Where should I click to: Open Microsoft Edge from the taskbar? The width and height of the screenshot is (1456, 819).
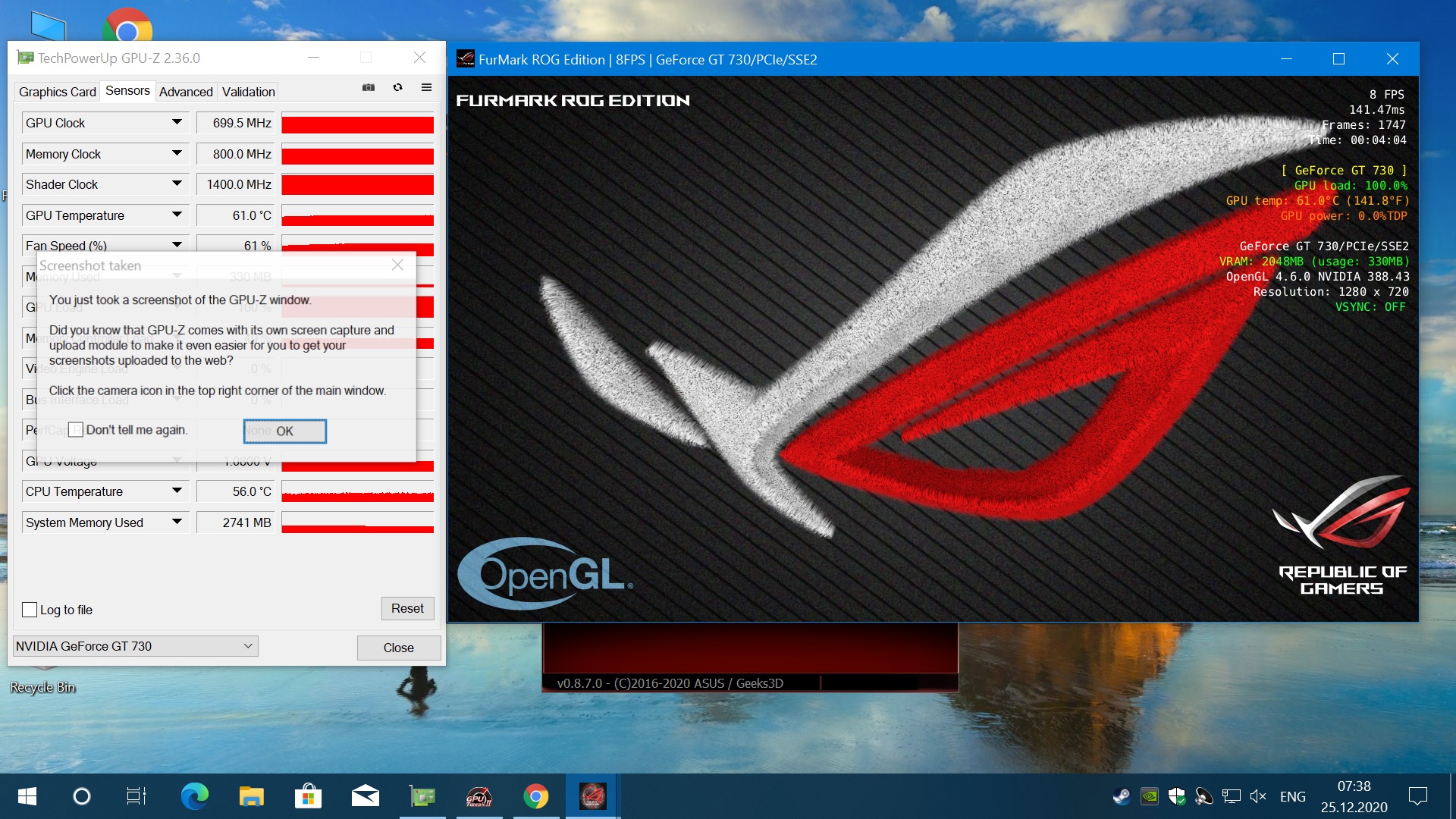[194, 796]
